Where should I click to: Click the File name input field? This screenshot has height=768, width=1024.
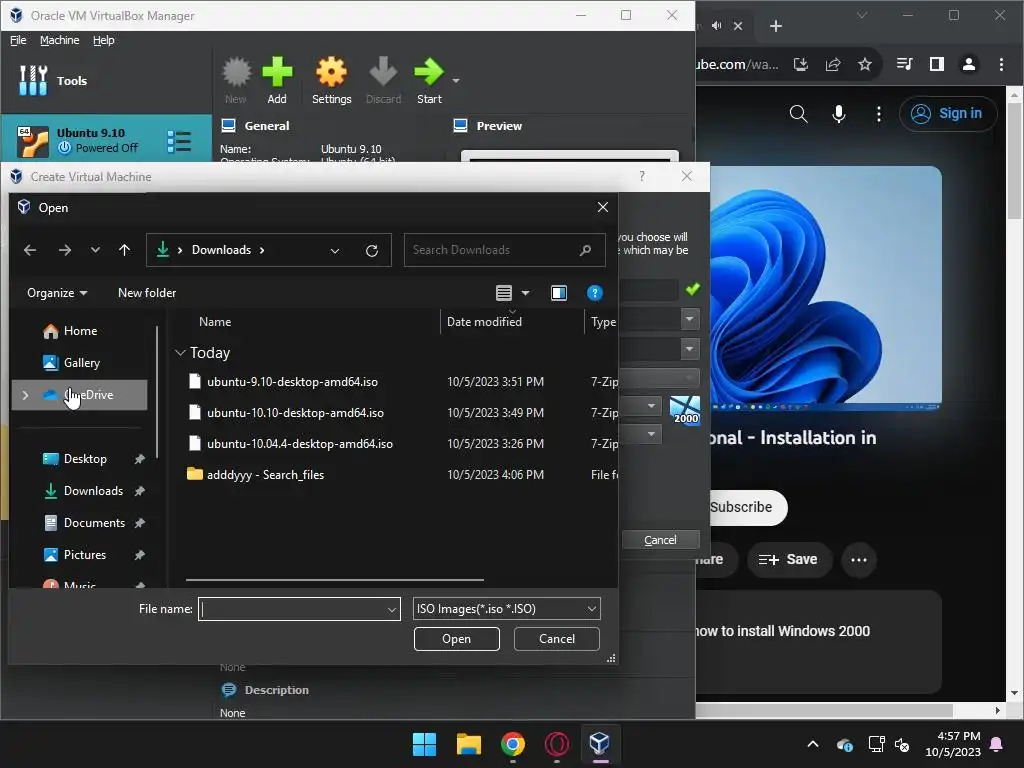coord(299,609)
